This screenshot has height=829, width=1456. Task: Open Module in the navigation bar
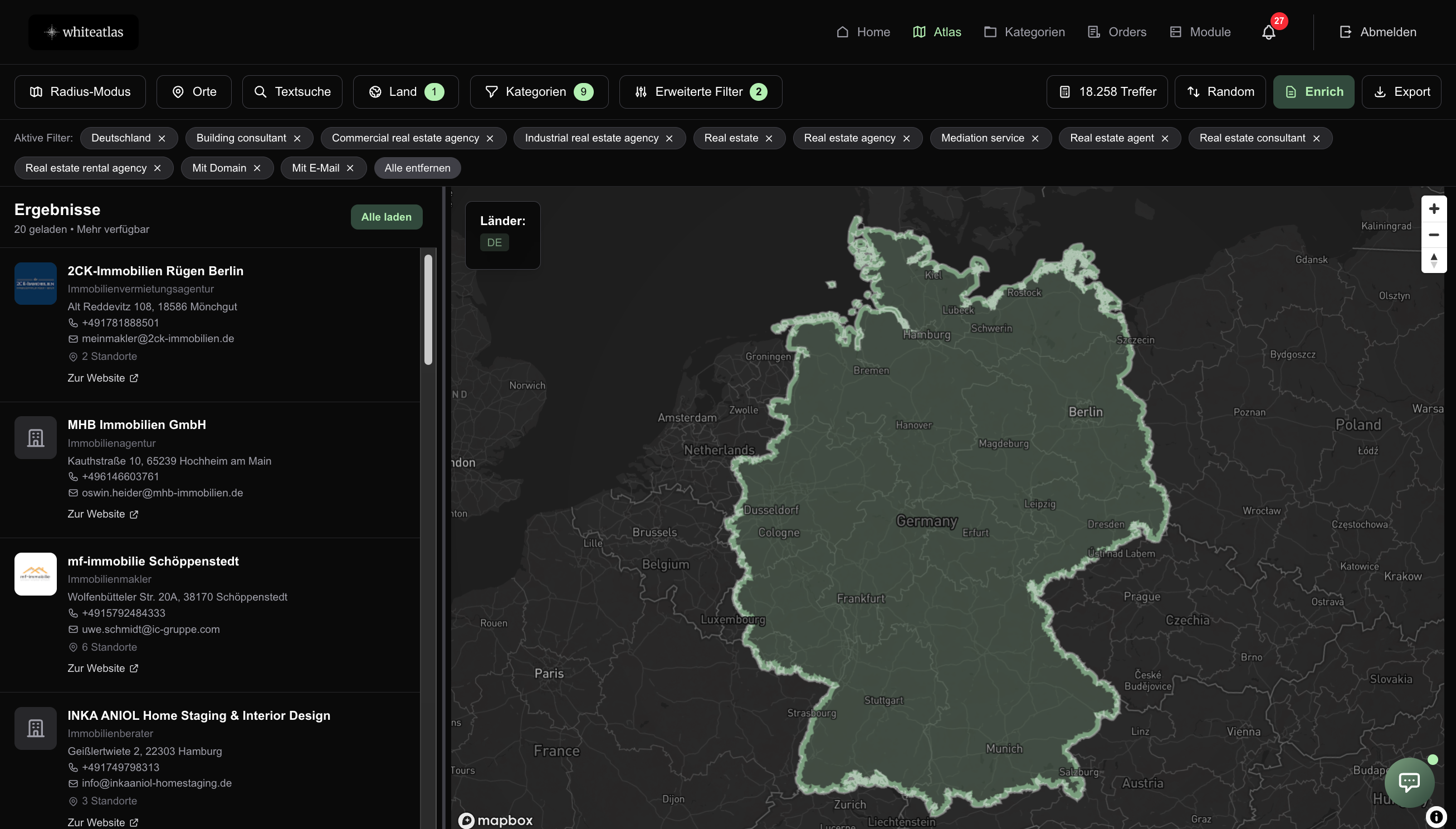point(1200,32)
